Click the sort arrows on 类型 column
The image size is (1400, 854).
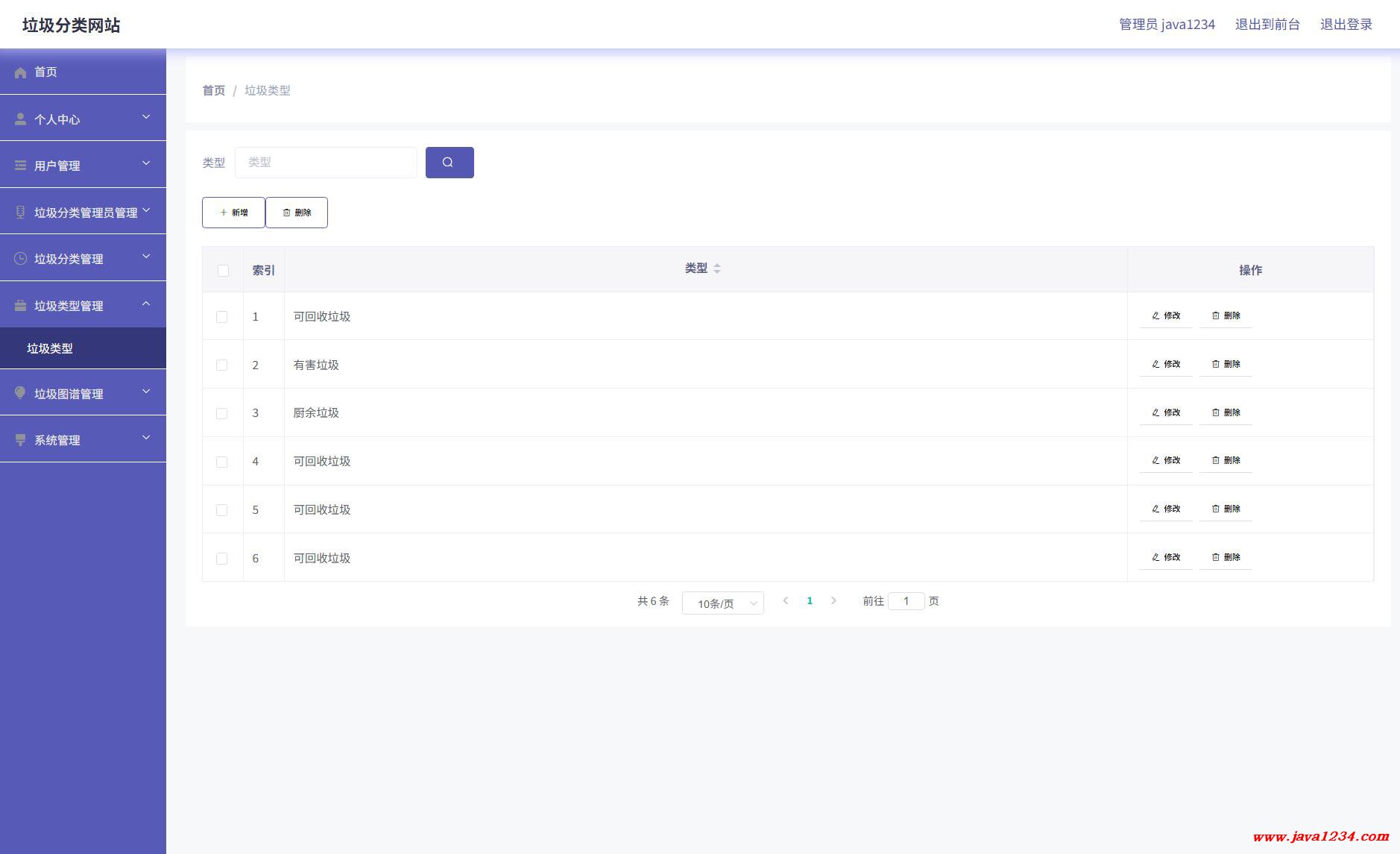click(x=716, y=269)
